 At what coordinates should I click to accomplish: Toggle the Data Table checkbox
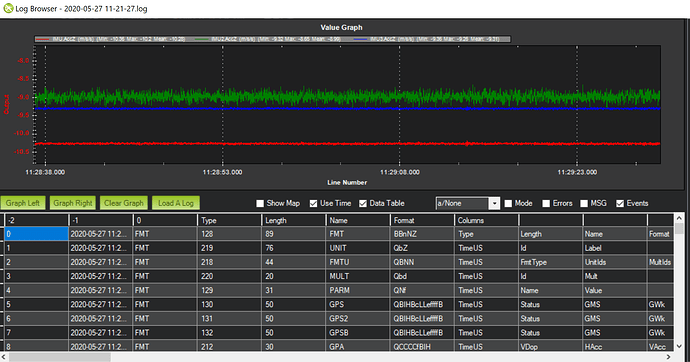(x=363, y=203)
